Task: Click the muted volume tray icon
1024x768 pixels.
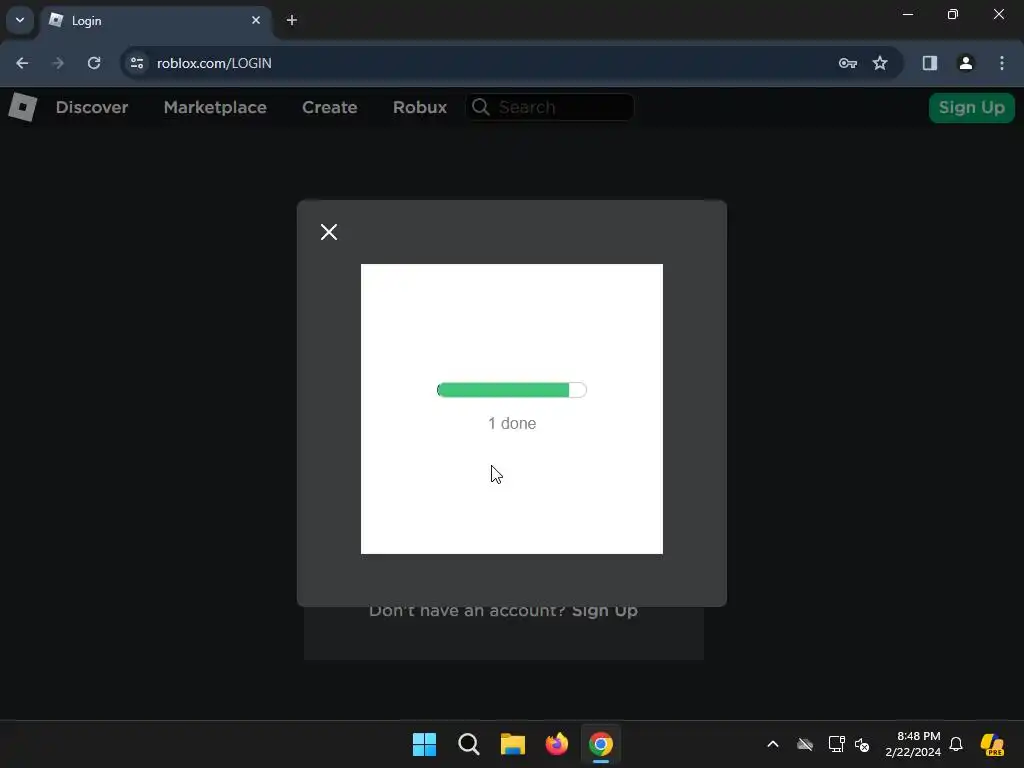Action: (862, 744)
